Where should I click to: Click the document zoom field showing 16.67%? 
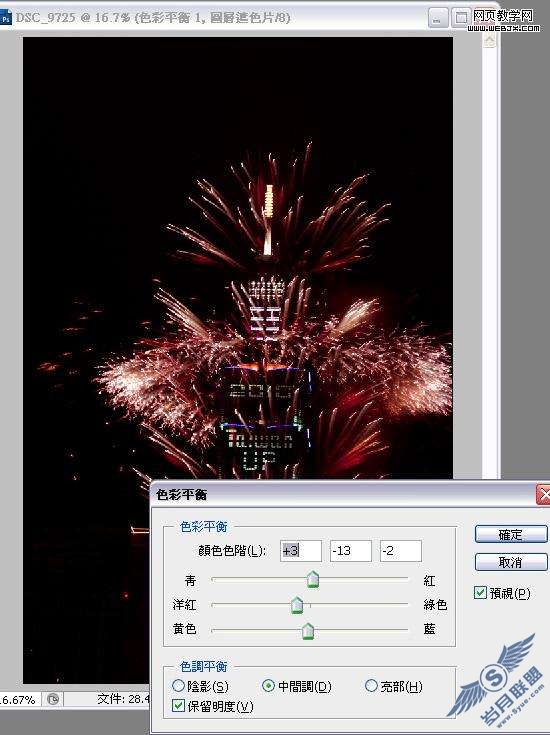19,700
